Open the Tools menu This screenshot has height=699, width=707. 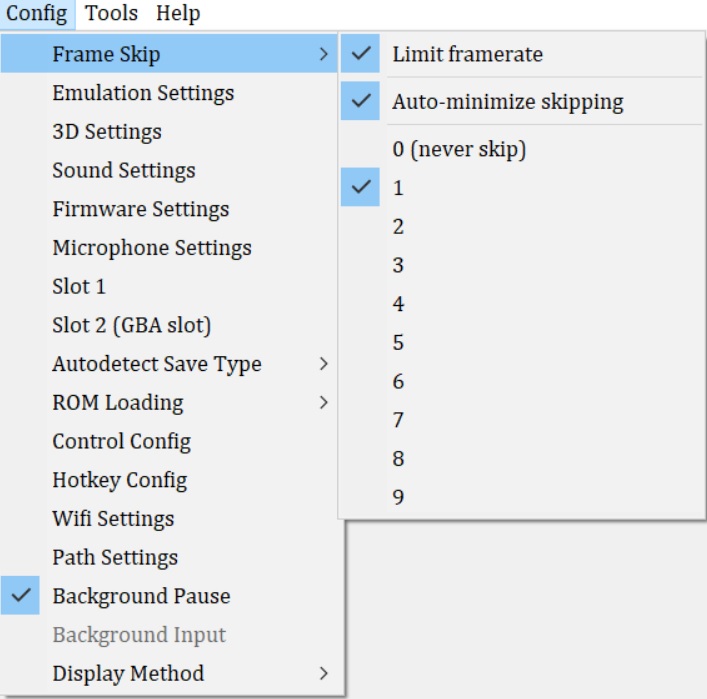pyautogui.click(x=112, y=14)
